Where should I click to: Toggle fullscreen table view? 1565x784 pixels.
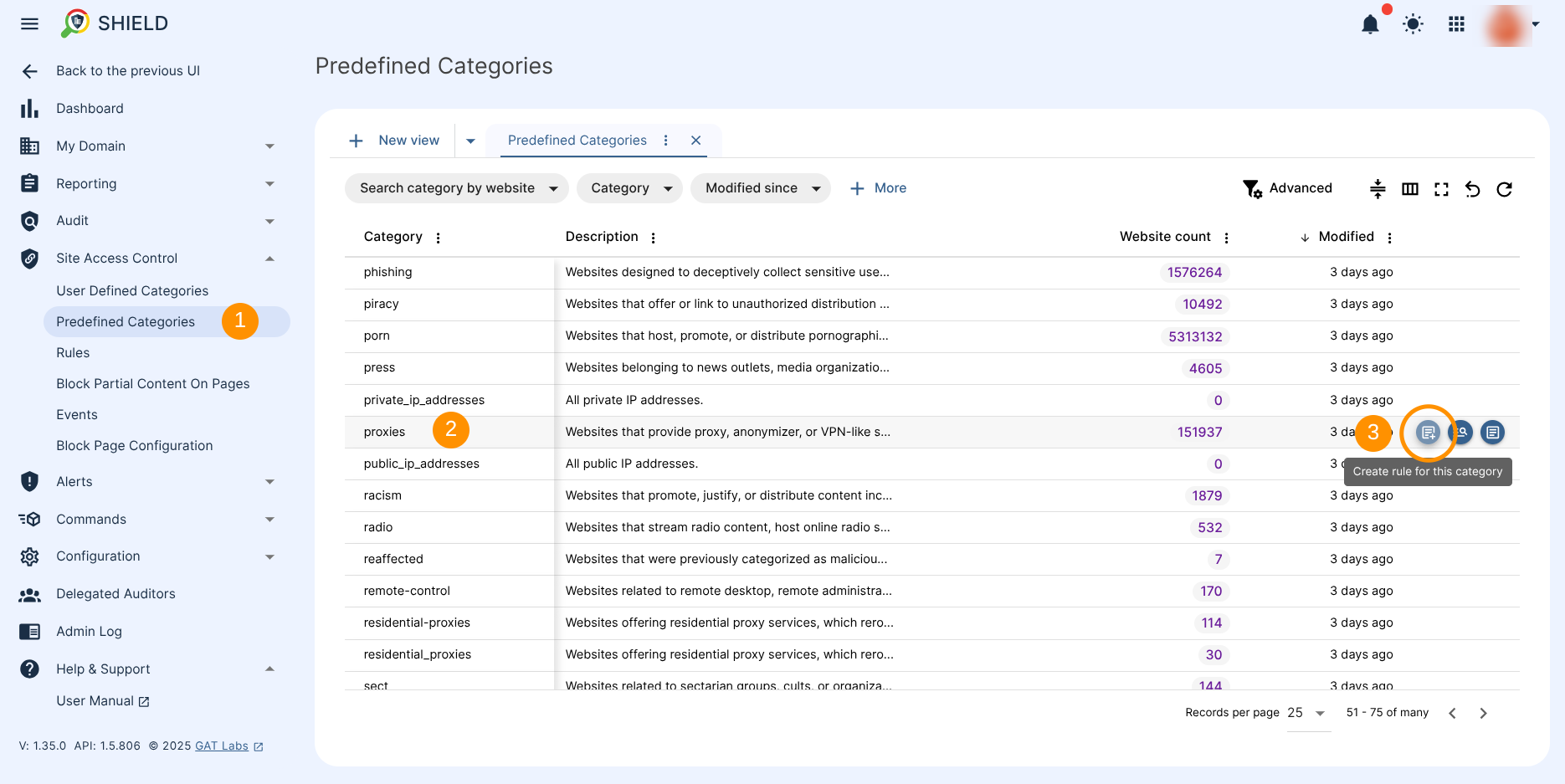tap(1441, 189)
